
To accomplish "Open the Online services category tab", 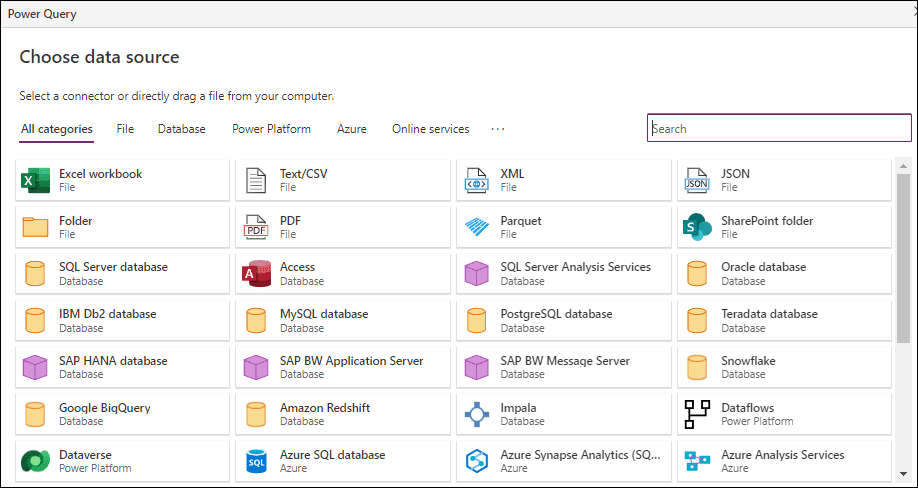I will tap(431, 129).
